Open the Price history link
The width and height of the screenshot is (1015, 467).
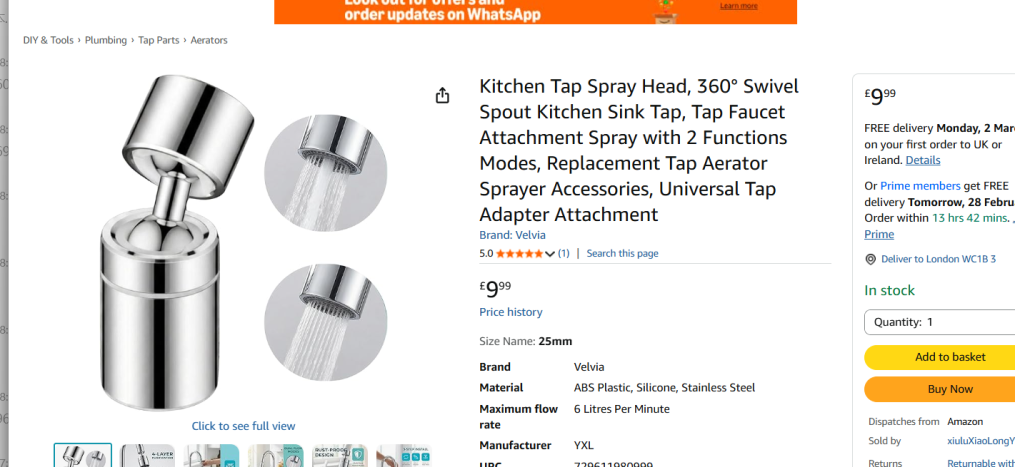click(x=511, y=312)
